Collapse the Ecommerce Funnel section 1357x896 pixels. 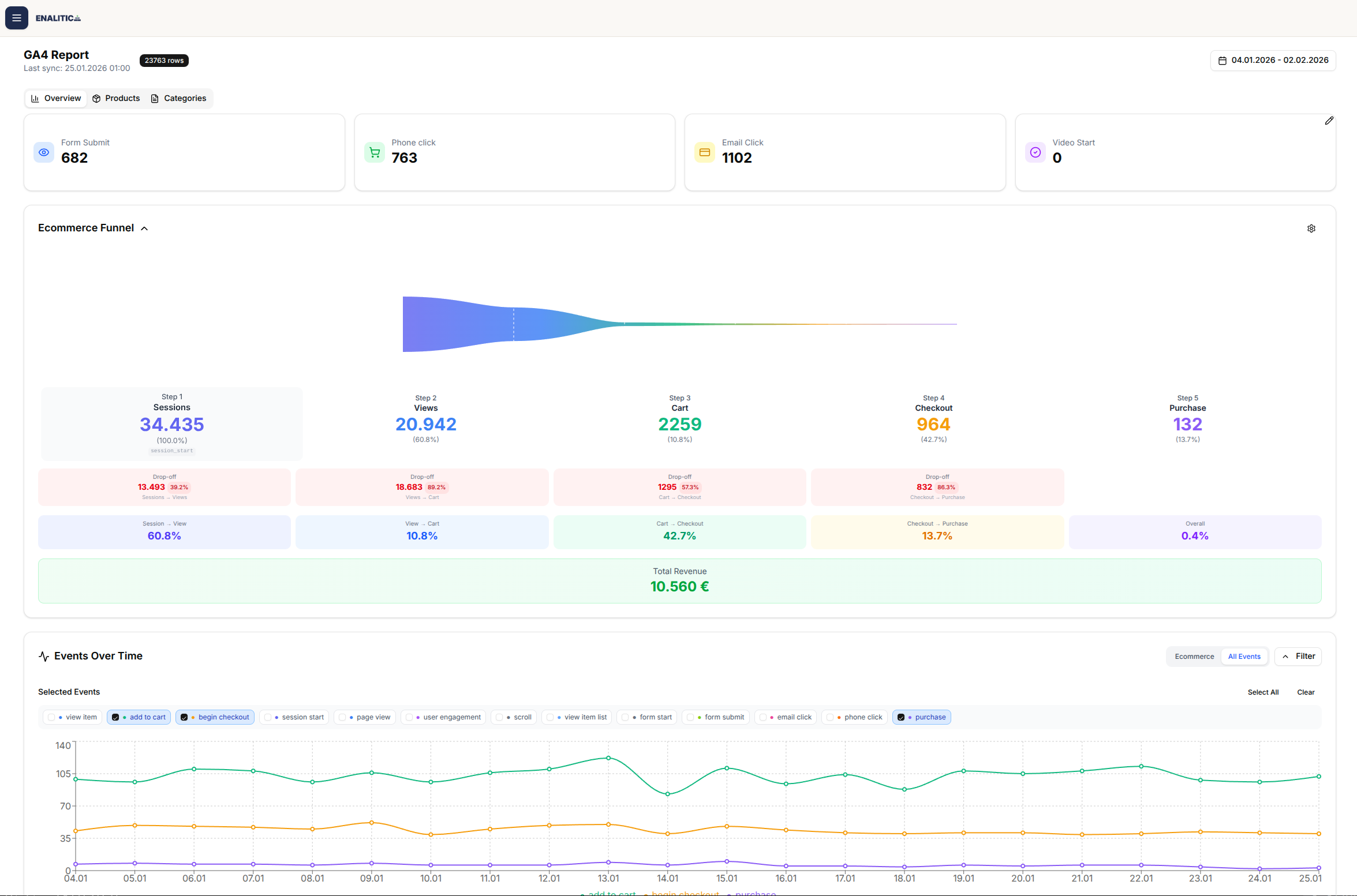click(144, 228)
